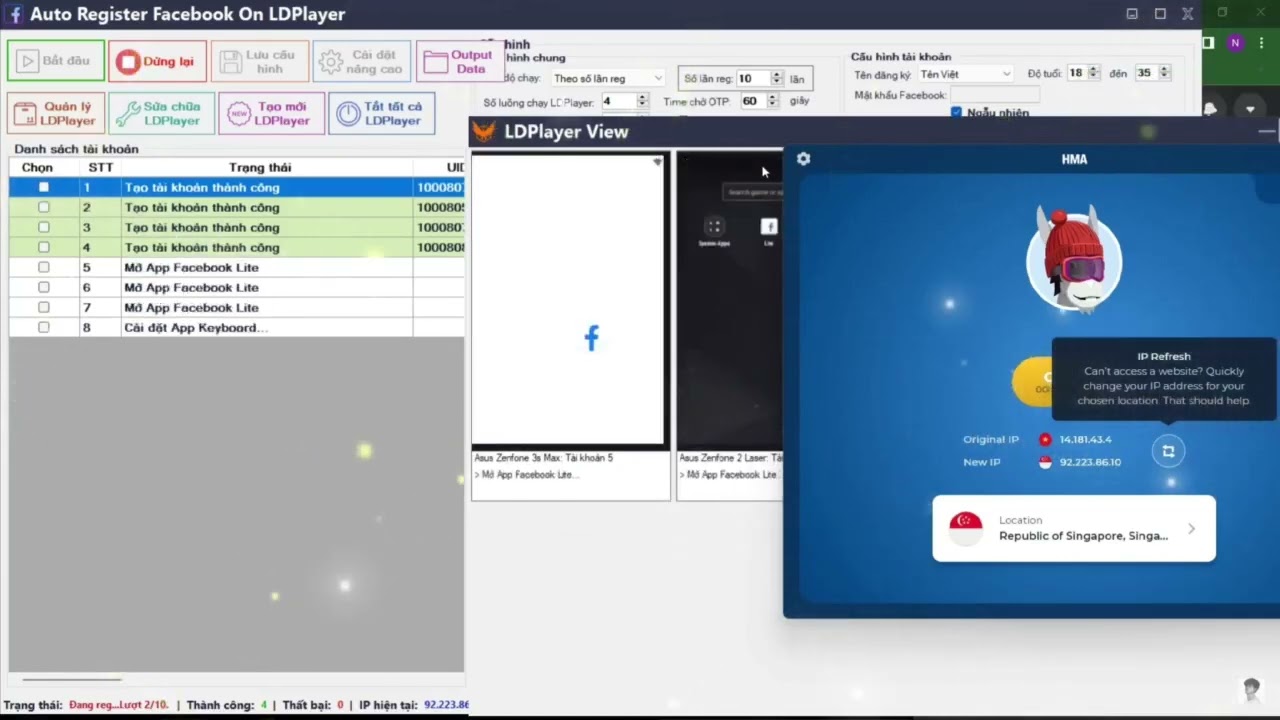Adjust Time chờ OTP stepper arrows
Viewport: 1280px width, 720px height.
772,101
